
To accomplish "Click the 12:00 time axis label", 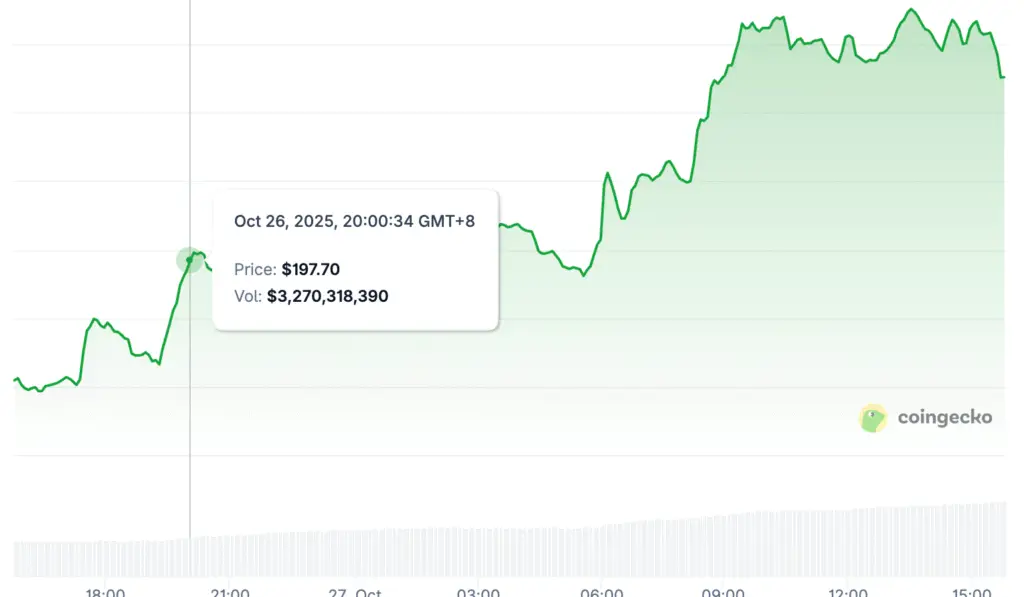I will (849, 592).
